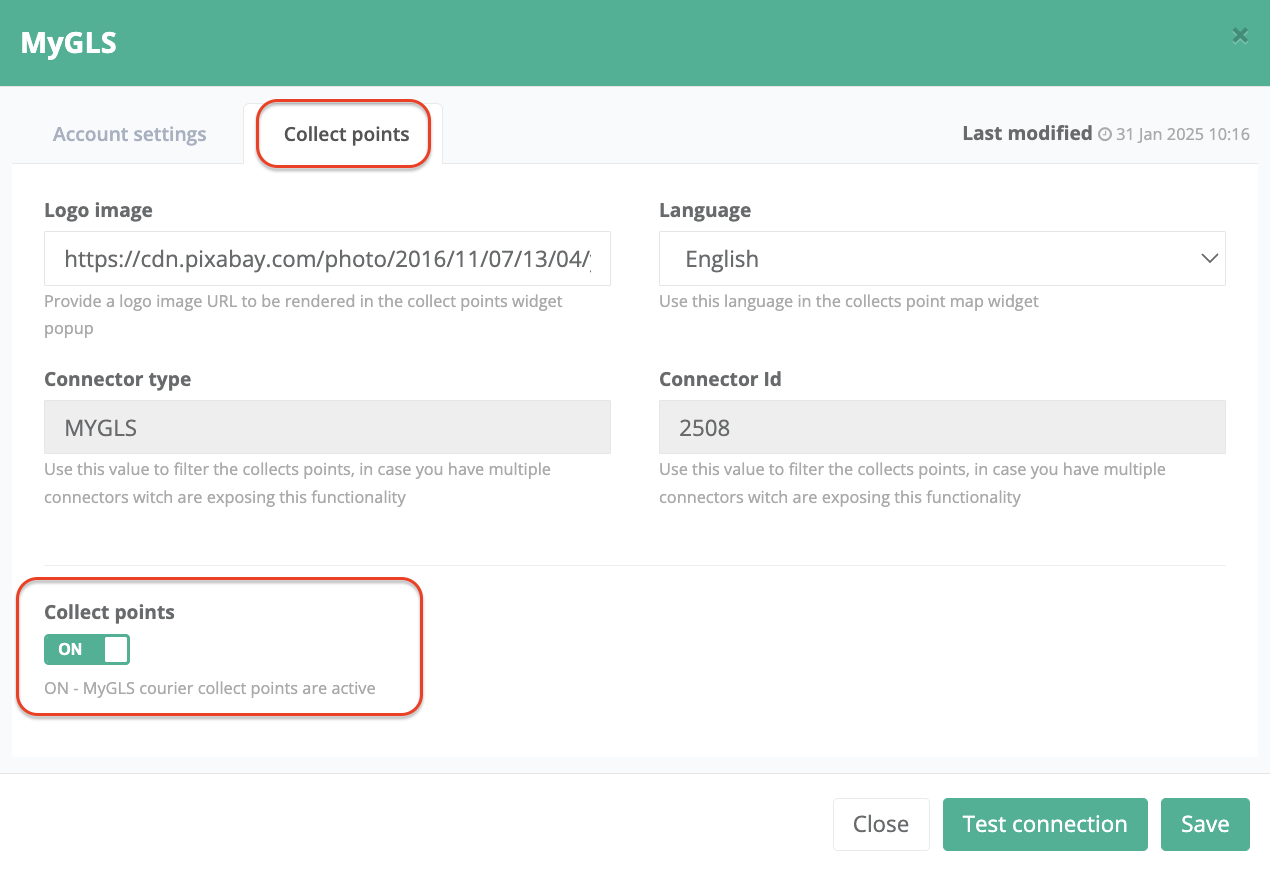This screenshot has width=1270, height=870.
Task: Click the Connector type label
Action: [x=117, y=379]
